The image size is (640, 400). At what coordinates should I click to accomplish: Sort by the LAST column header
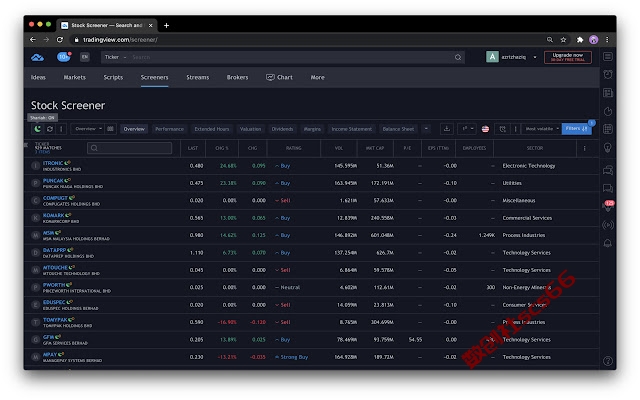tap(193, 148)
